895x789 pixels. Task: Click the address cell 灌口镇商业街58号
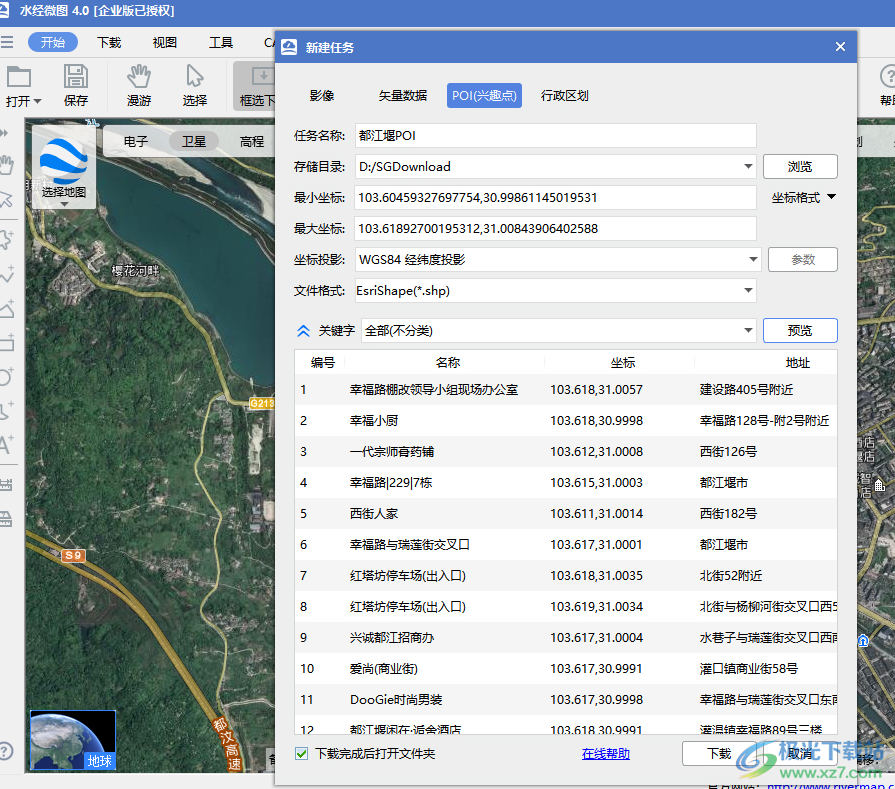pos(749,669)
